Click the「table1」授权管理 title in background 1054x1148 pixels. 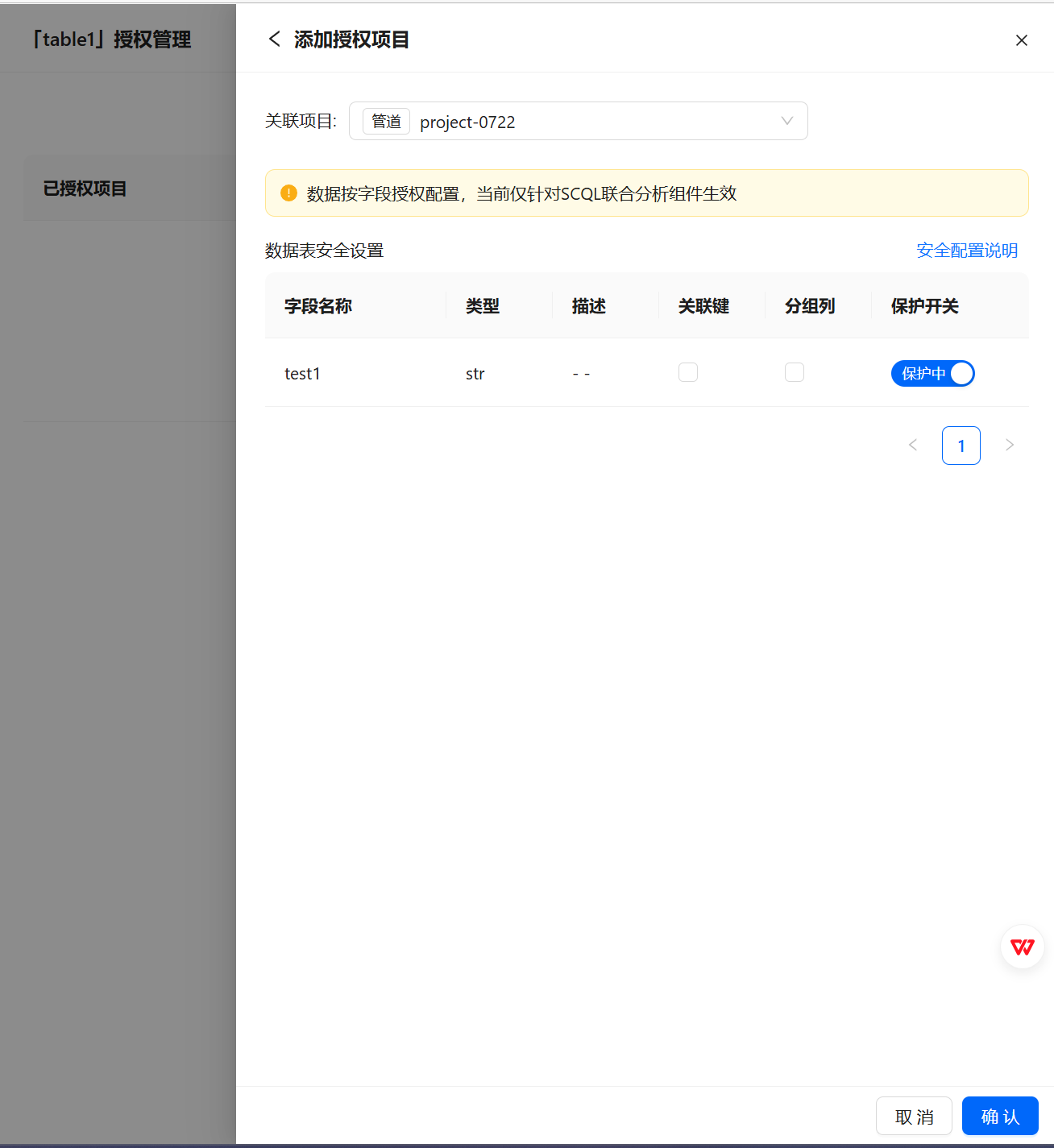pos(111,39)
